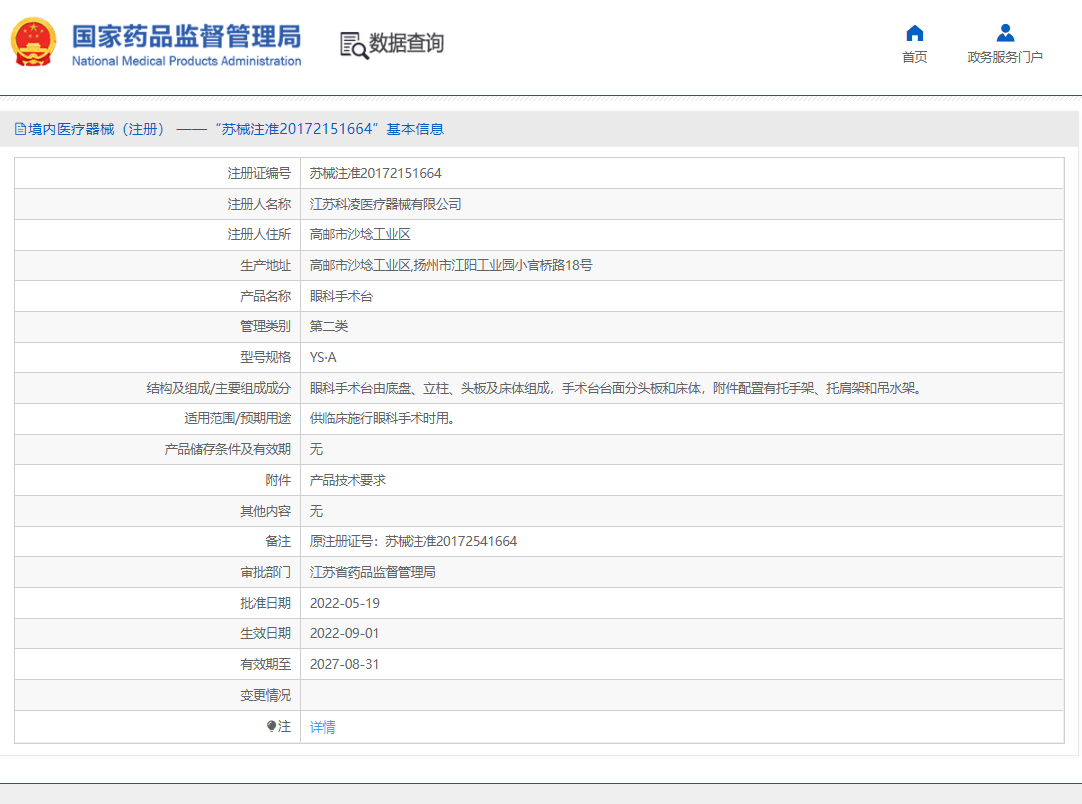Click the data query magnifier icon
This screenshot has width=1082, height=804.
[x=354, y=46]
